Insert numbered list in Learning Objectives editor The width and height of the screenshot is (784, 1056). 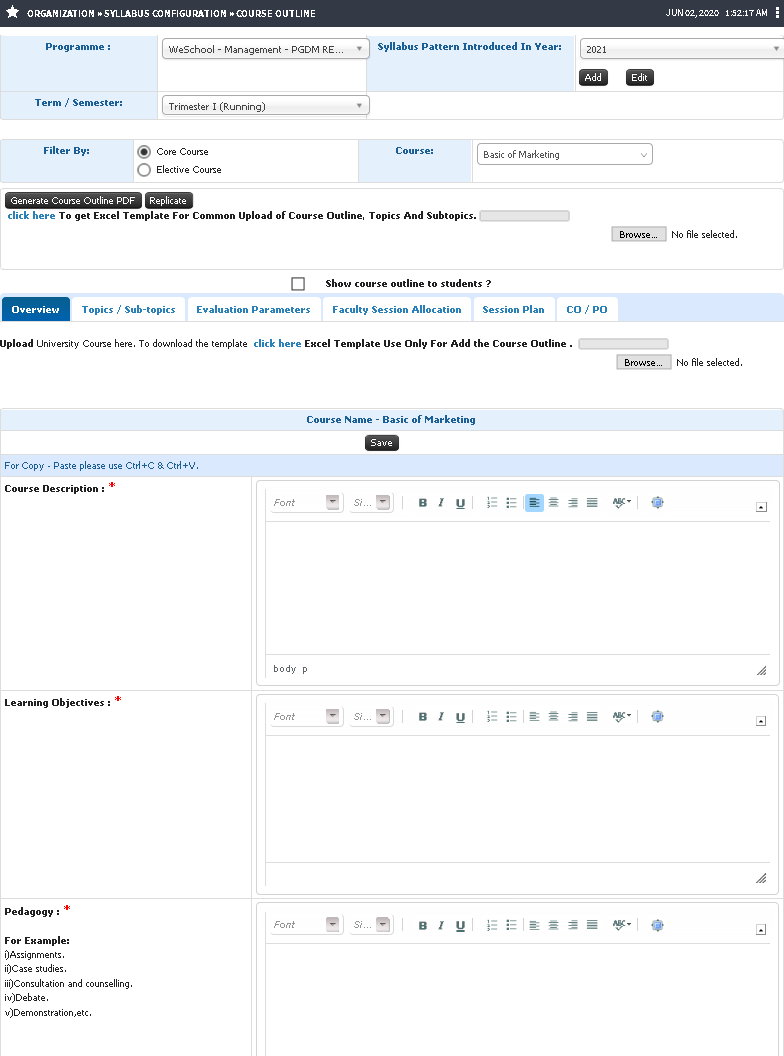pos(492,717)
